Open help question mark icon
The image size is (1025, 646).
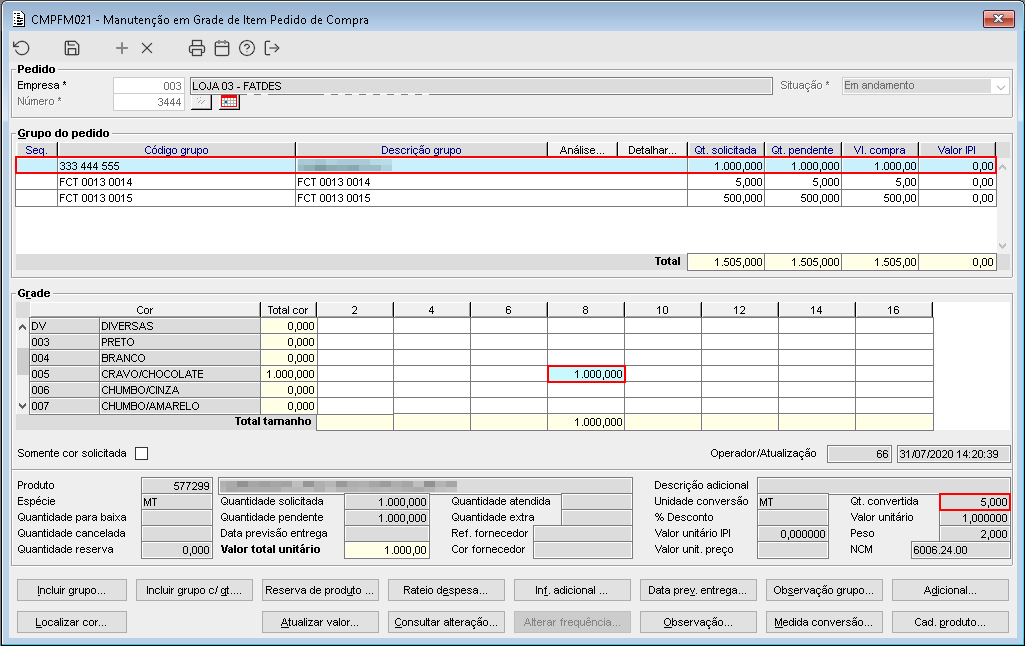[247, 48]
